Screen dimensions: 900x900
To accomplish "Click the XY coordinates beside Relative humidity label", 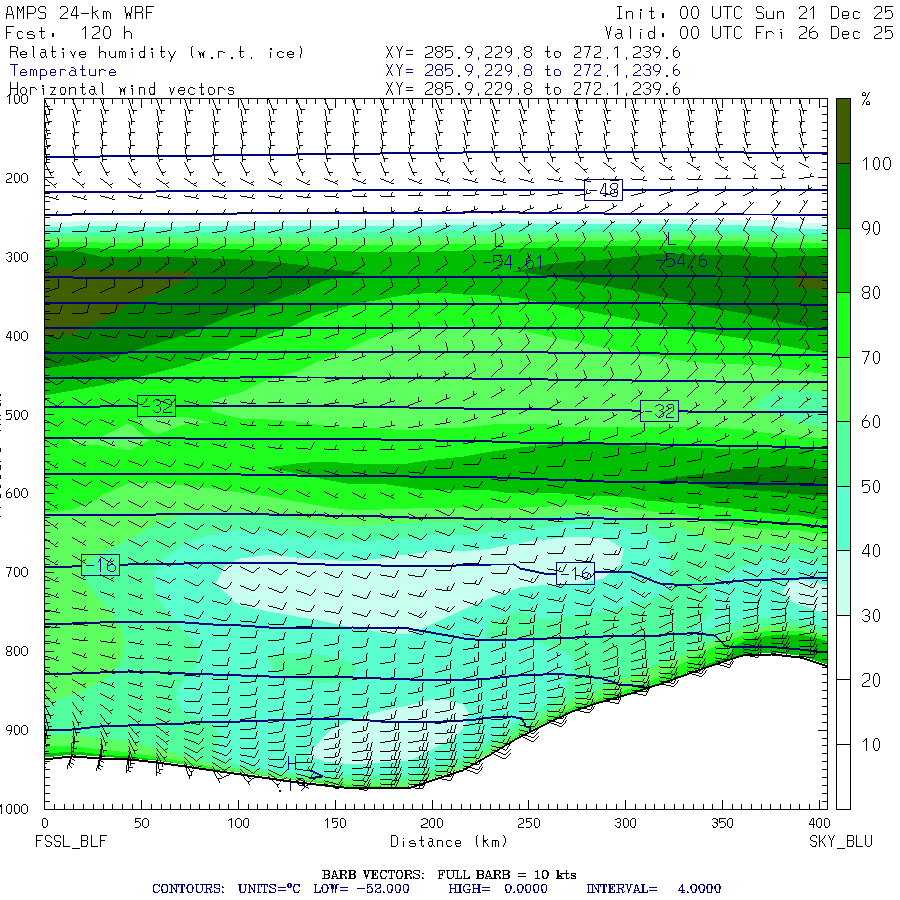I will (533, 53).
